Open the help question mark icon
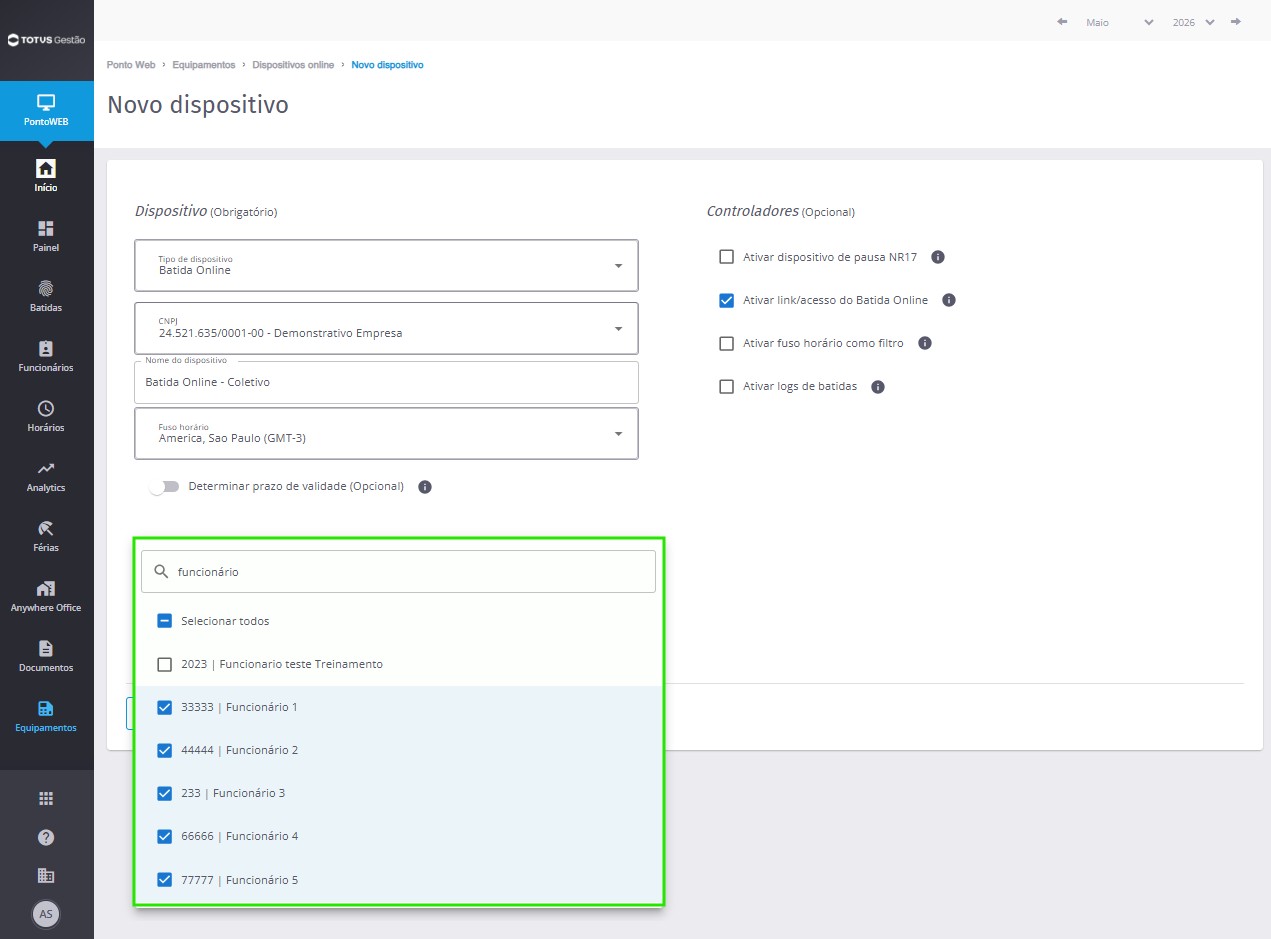The height and width of the screenshot is (939, 1271). coord(46,837)
